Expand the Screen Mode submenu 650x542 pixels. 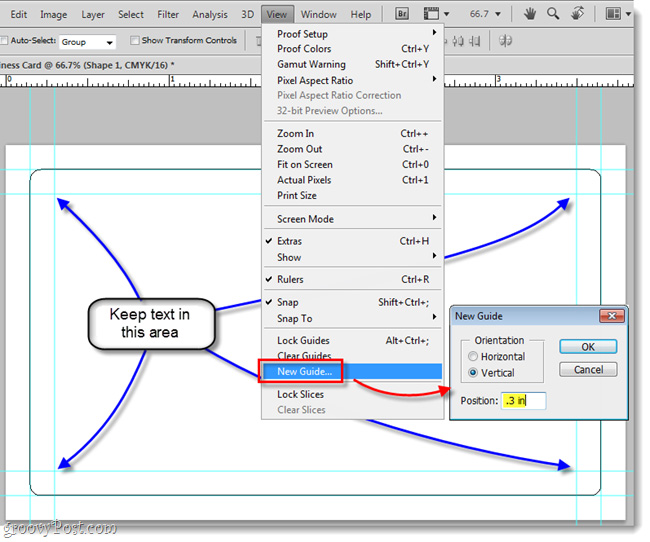click(352, 219)
